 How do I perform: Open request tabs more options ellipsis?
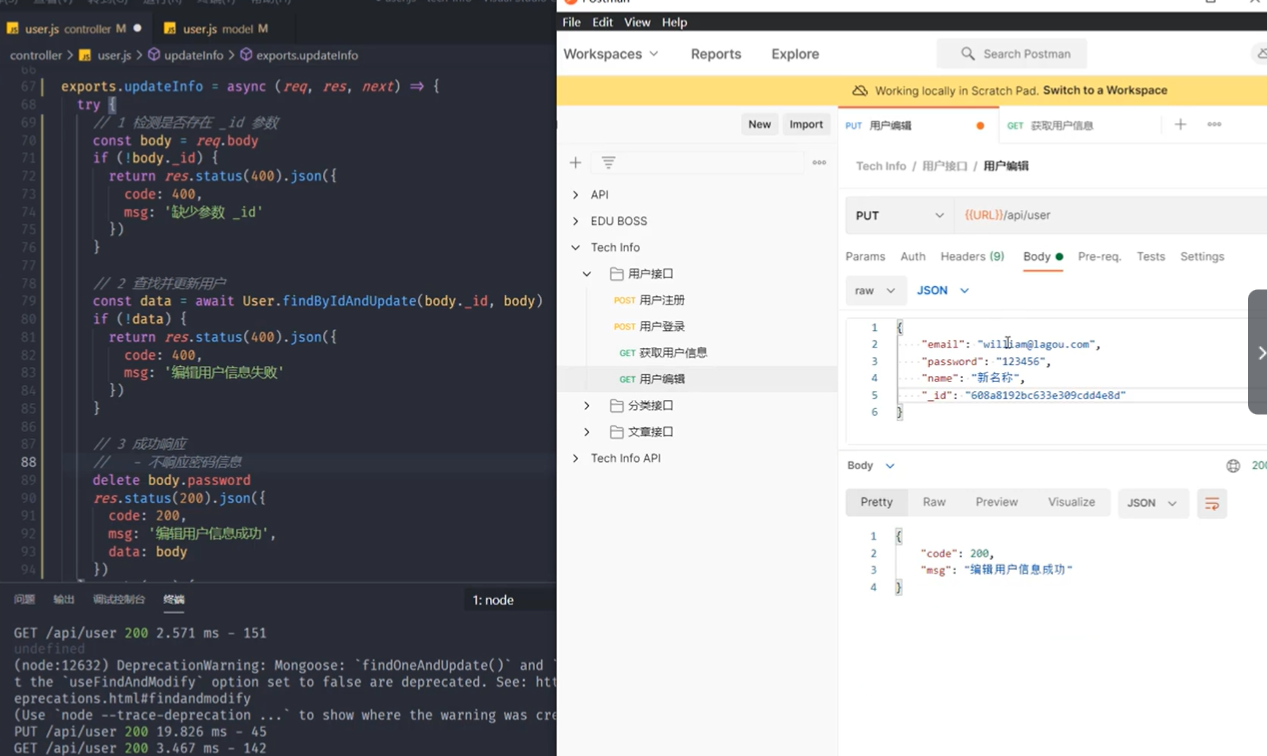tap(1214, 124)
